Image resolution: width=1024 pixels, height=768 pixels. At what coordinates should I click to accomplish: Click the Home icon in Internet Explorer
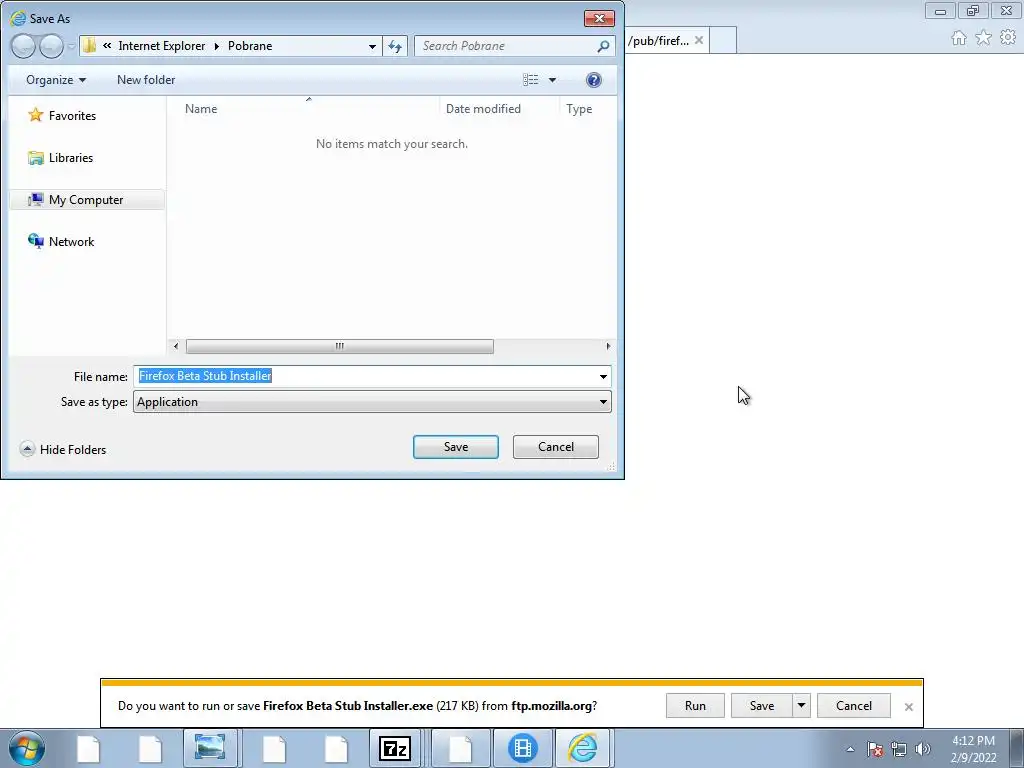[959, 38]
